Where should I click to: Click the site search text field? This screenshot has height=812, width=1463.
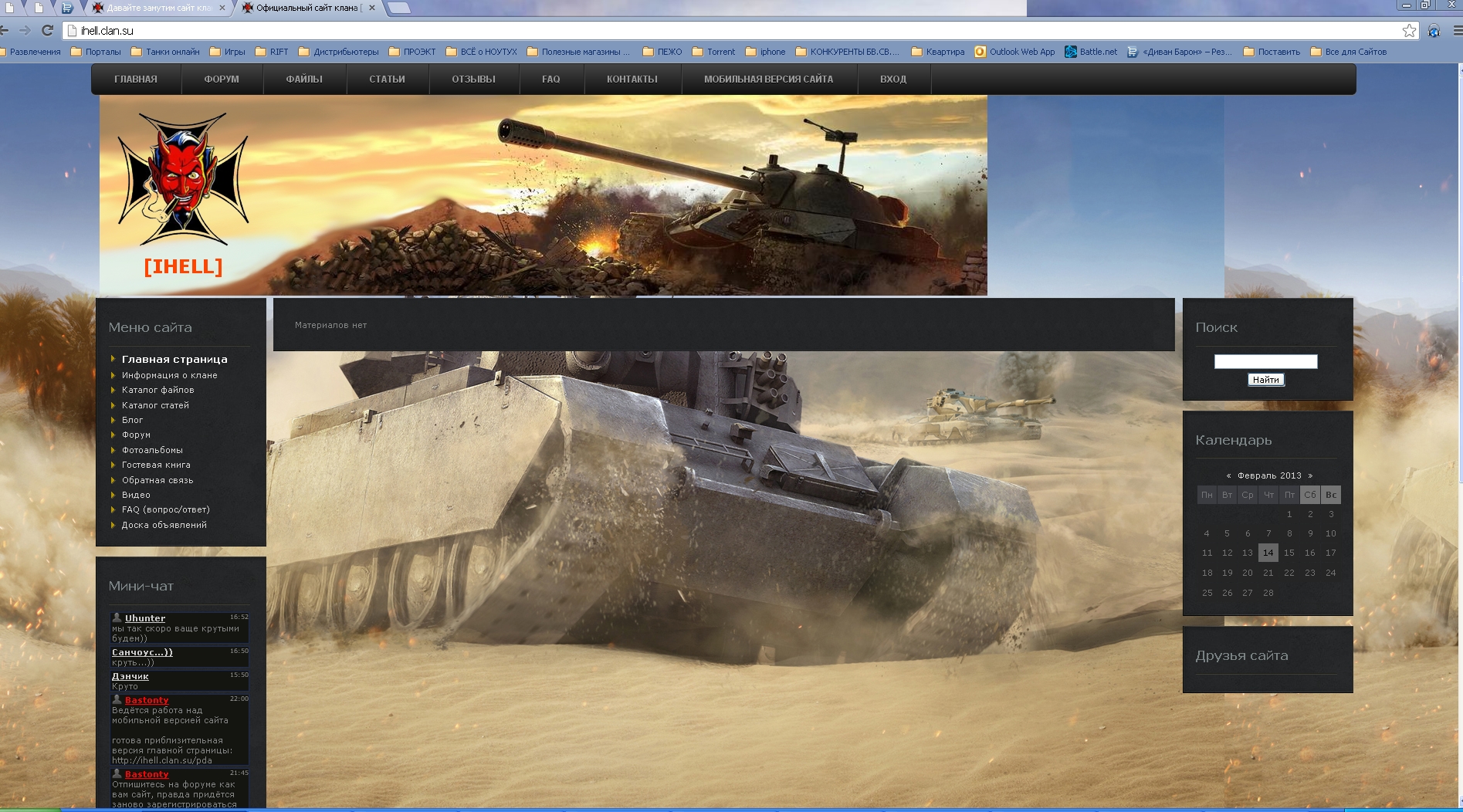(x=1265, y=361)
